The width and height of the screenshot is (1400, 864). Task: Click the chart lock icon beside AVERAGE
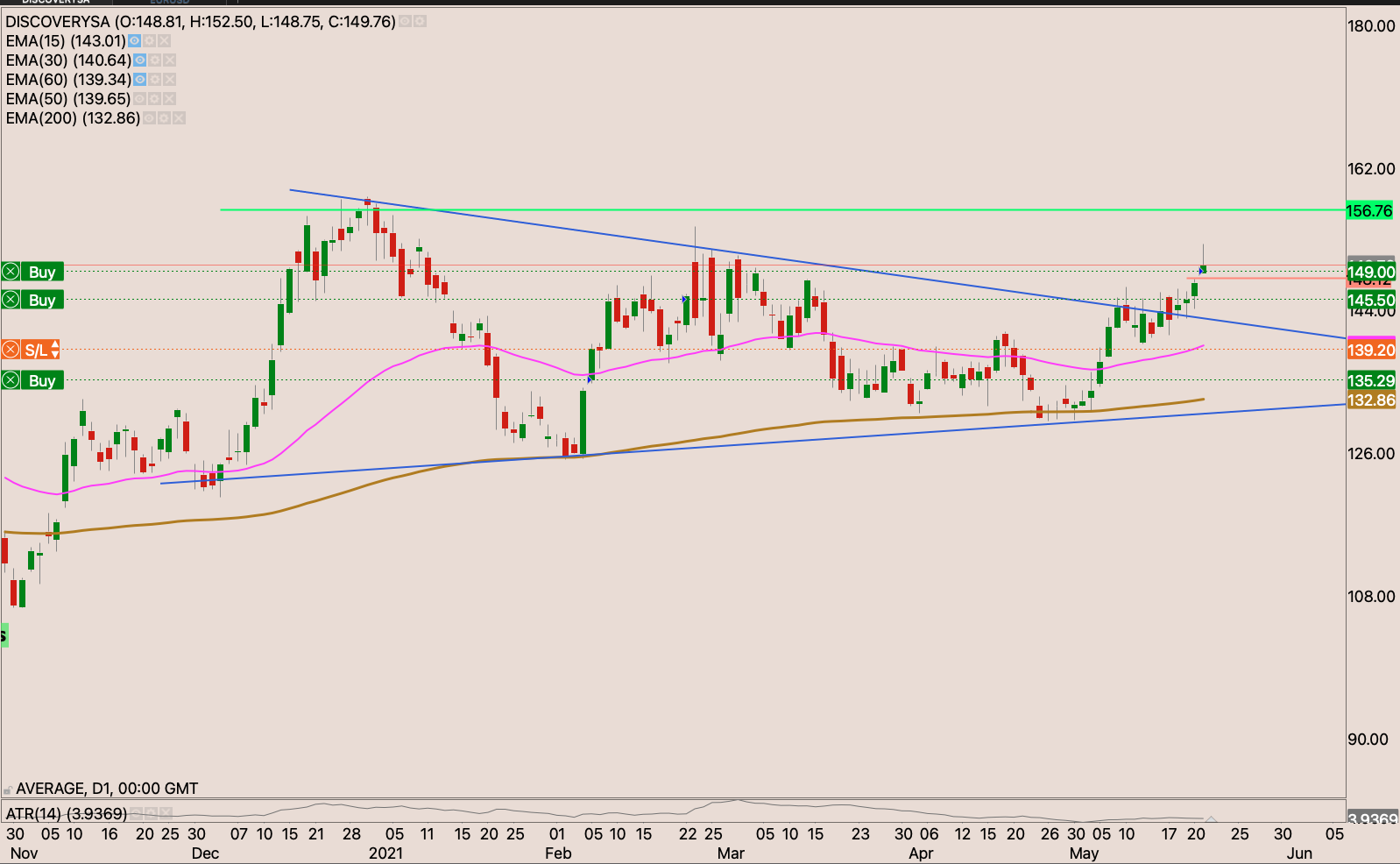tap(8, 790)
